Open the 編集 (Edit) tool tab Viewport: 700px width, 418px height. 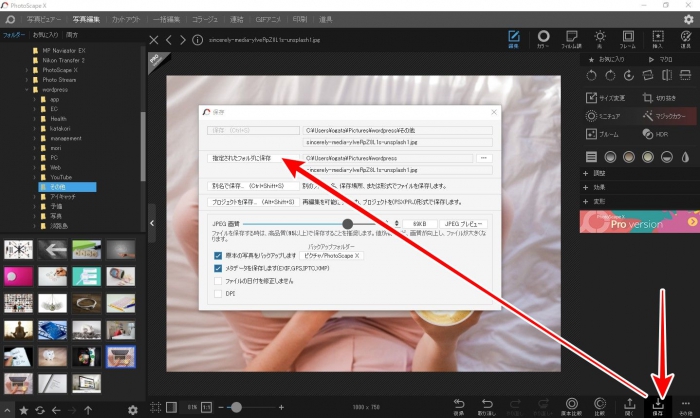[513, 39]
